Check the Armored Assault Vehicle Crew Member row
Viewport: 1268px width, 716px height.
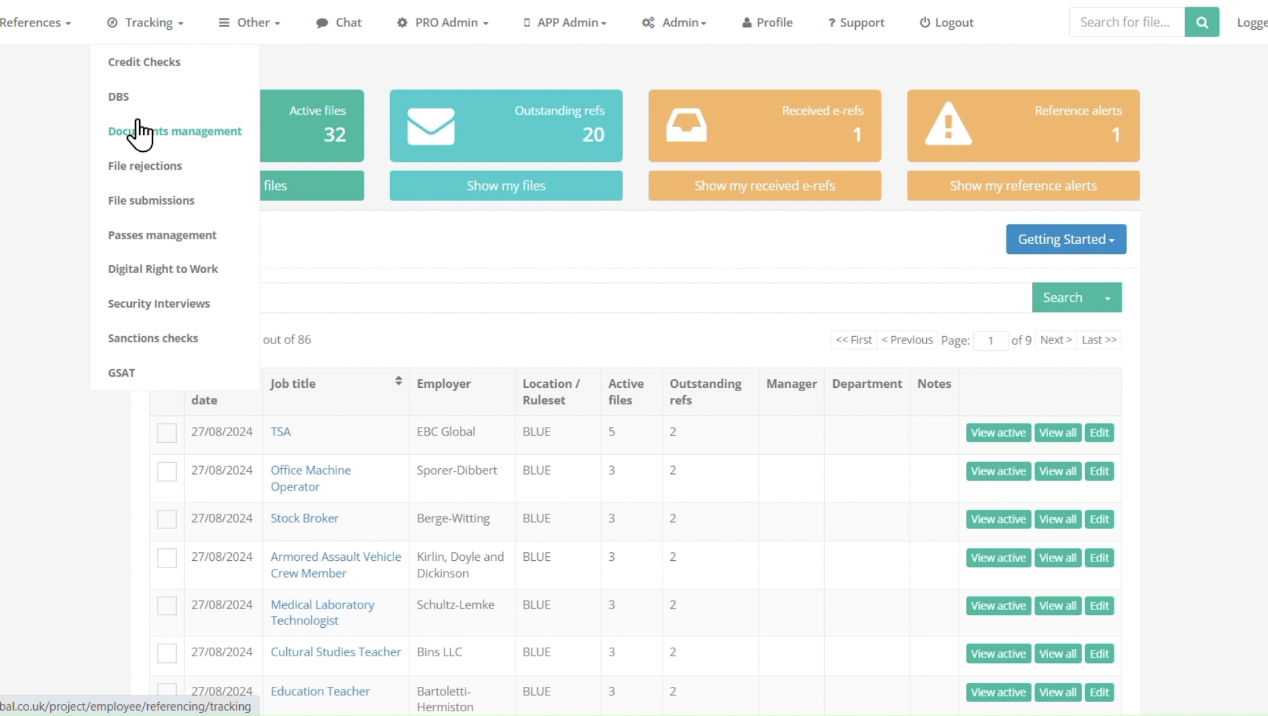click(x=167, y=557)
